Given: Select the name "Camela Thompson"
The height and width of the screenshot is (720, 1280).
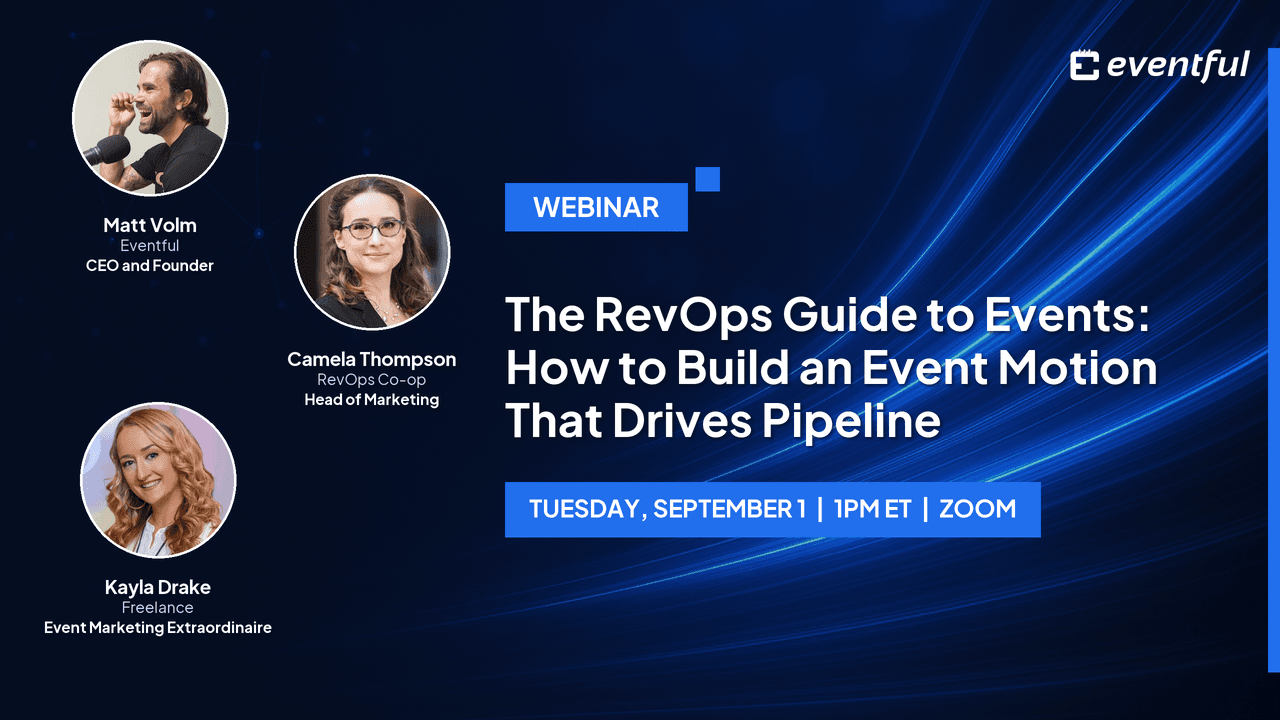Looking at the screenshot, I should click(x=372, y=358).
